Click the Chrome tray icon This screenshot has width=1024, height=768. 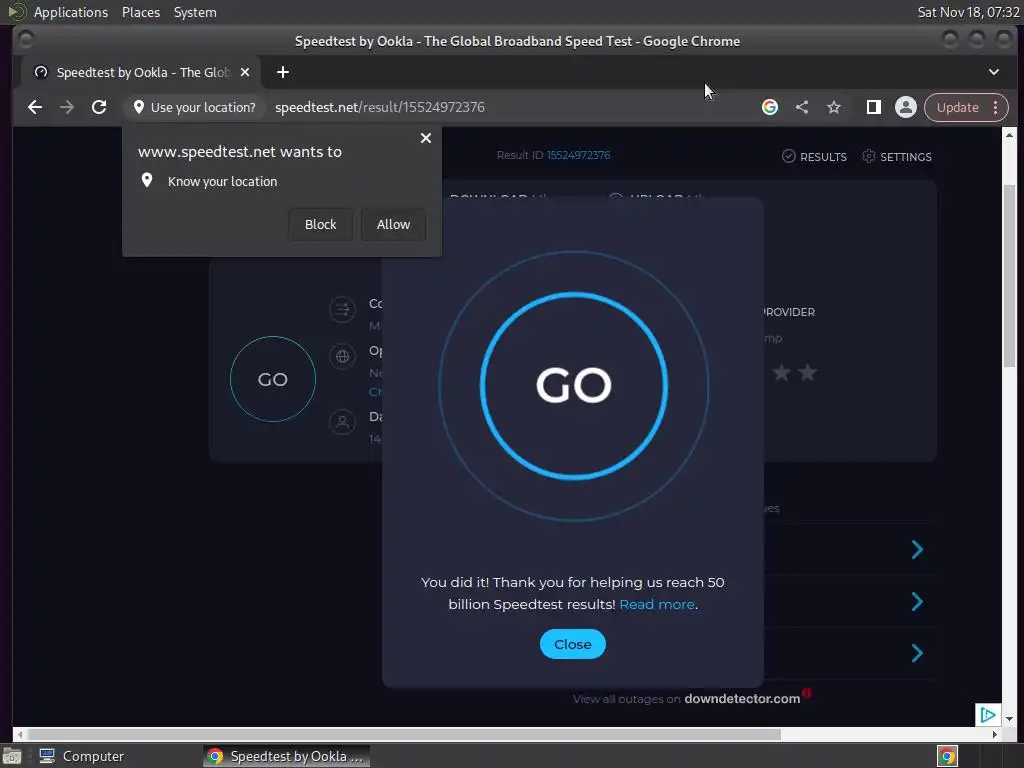tap(947, 756)
